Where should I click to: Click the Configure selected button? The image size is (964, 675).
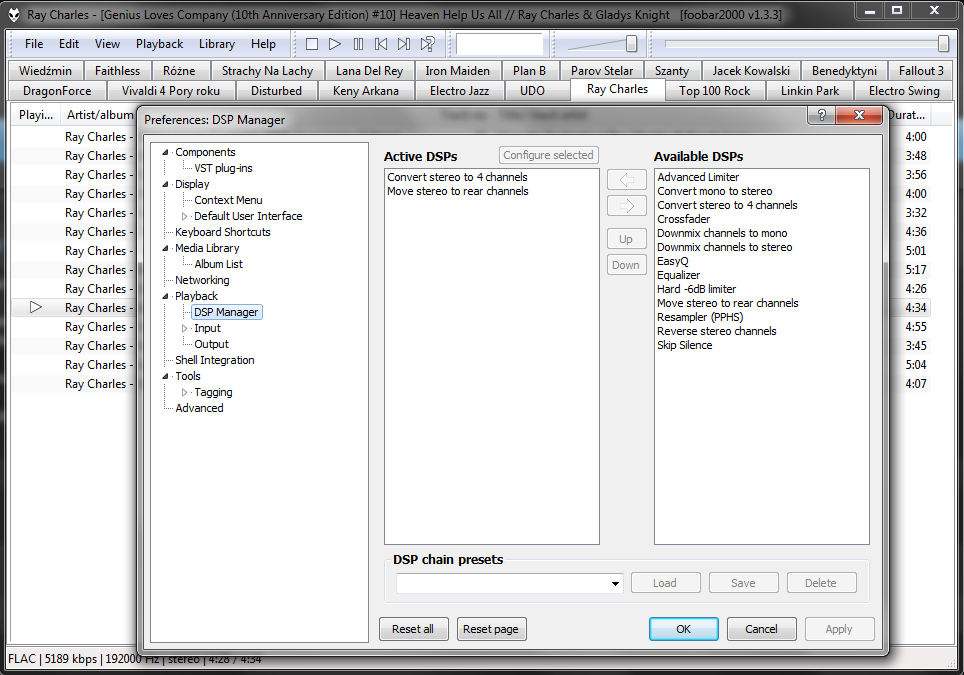coord(548,155)
